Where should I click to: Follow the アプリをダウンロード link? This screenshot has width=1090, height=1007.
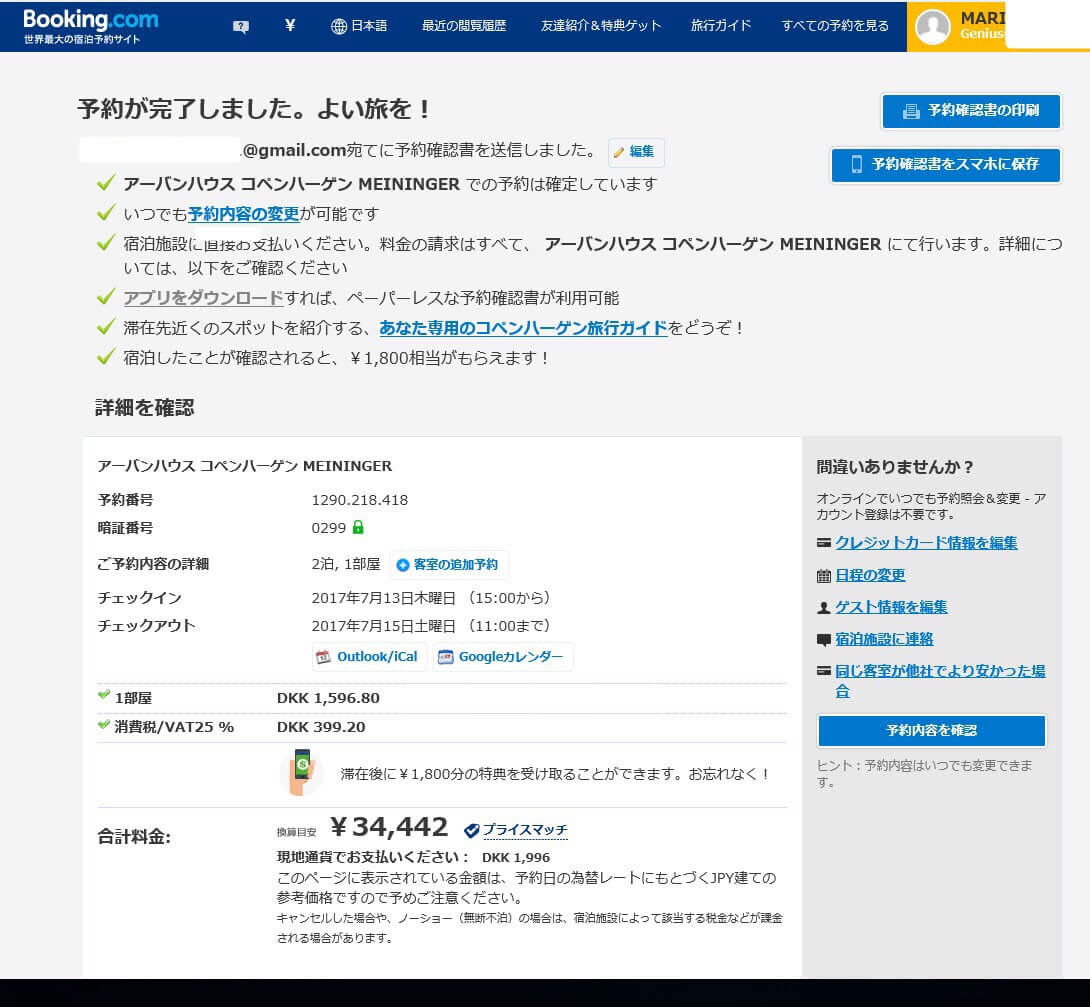(x=204, y=298)
